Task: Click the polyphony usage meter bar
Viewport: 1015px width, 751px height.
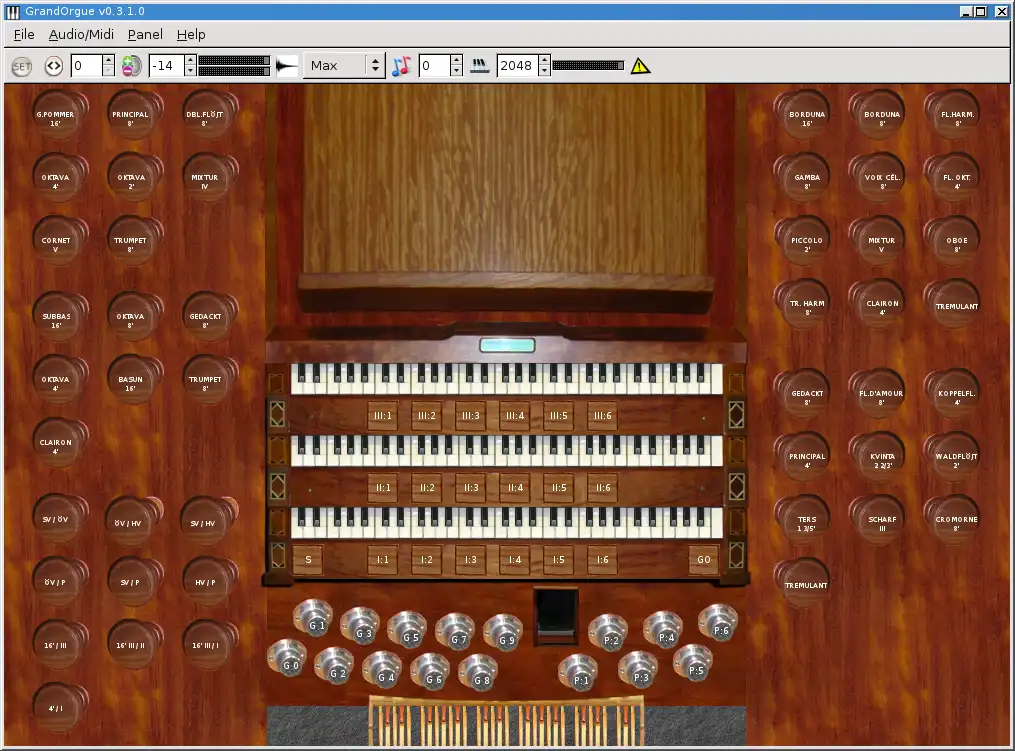Action: 588,65
